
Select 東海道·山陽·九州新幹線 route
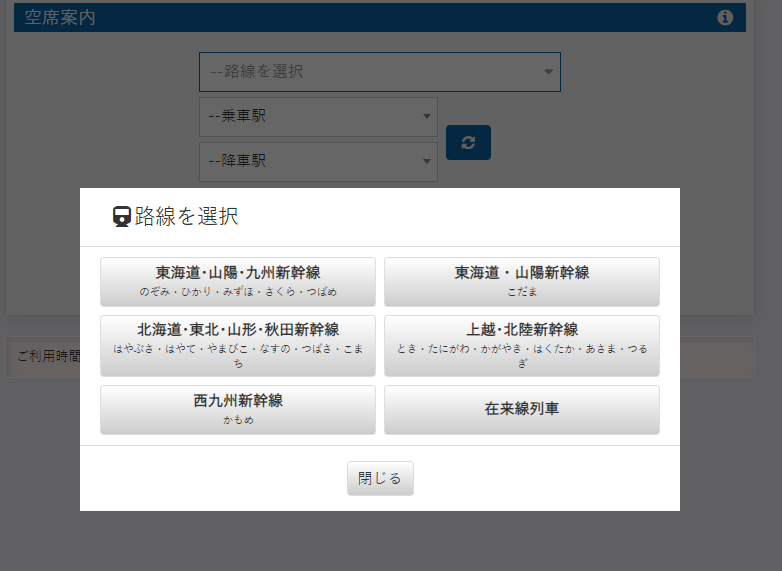click(x=238, y=282)
